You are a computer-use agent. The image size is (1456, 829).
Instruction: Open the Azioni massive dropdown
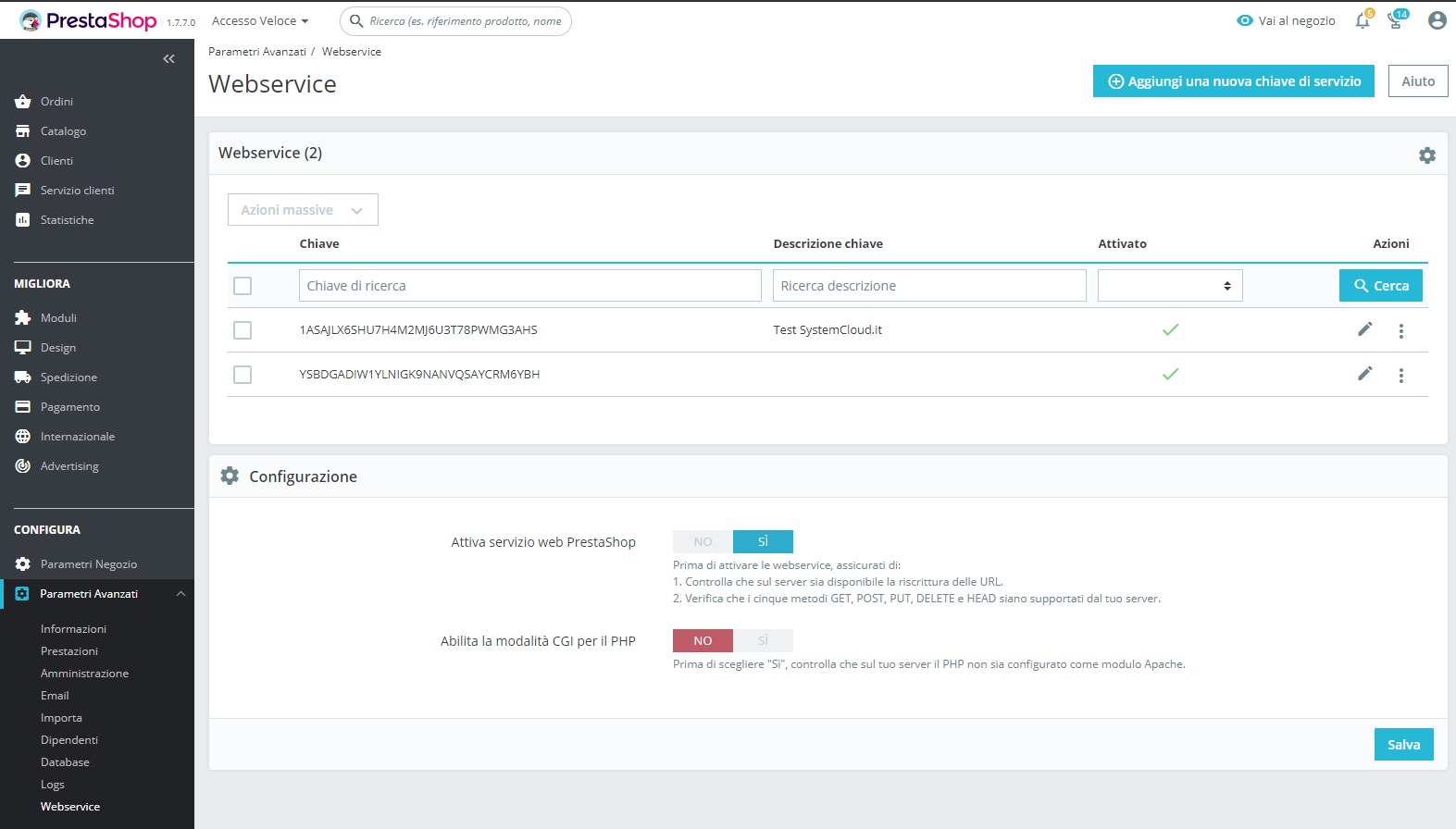303,210
